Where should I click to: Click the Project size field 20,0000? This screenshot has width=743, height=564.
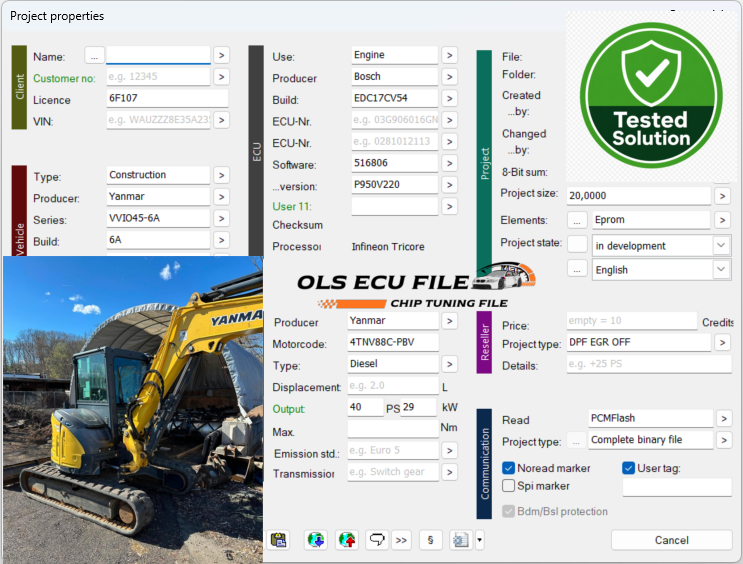click(639, 196)
